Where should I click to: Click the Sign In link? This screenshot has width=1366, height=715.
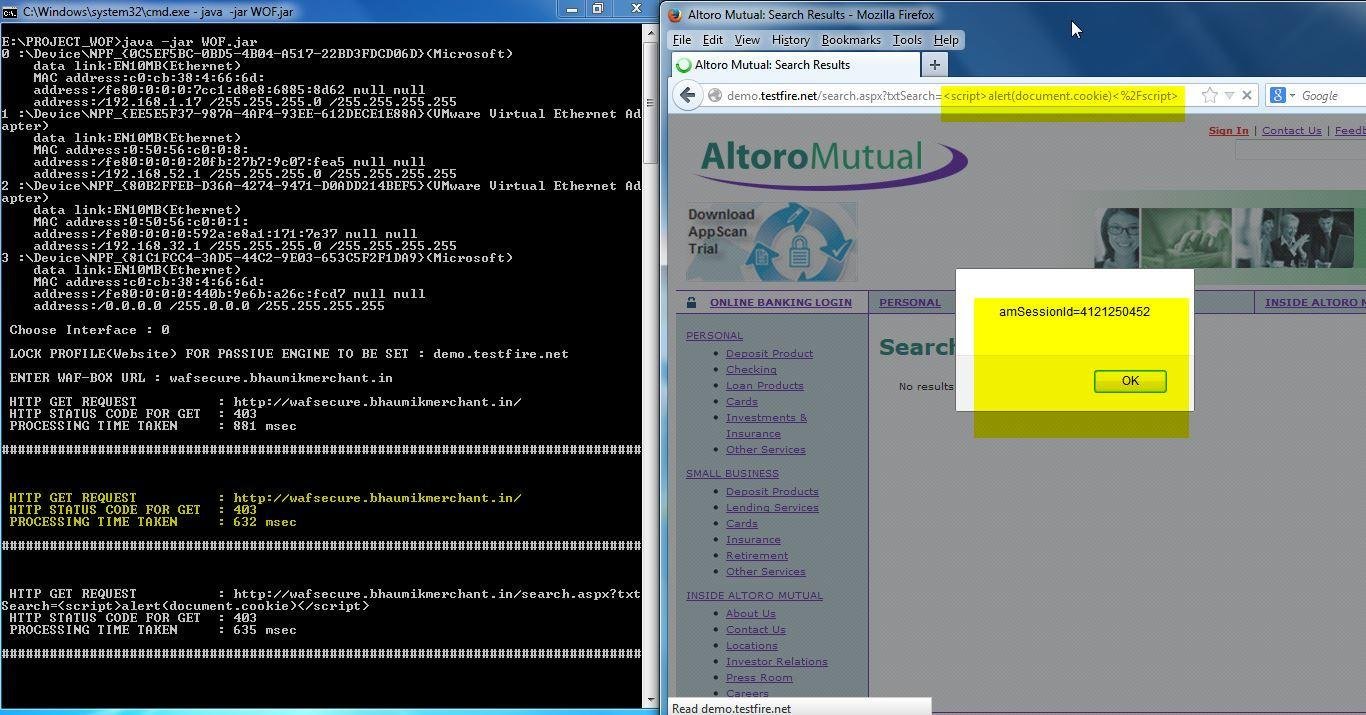(1228, 130)
